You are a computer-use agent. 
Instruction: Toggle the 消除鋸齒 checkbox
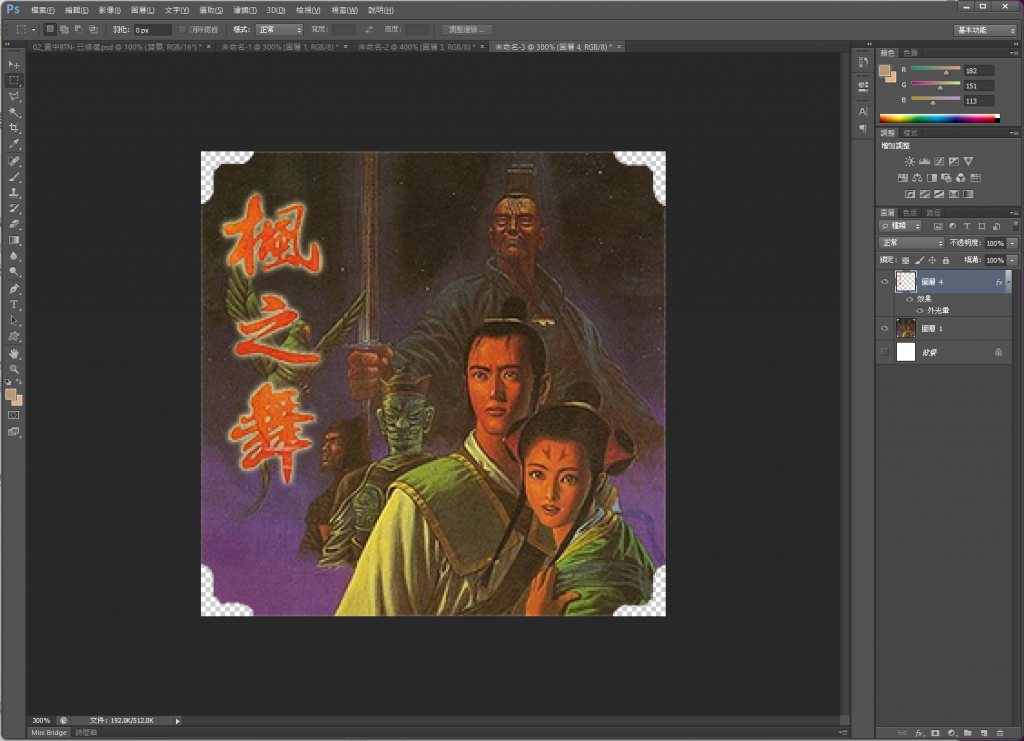(182, 29)
